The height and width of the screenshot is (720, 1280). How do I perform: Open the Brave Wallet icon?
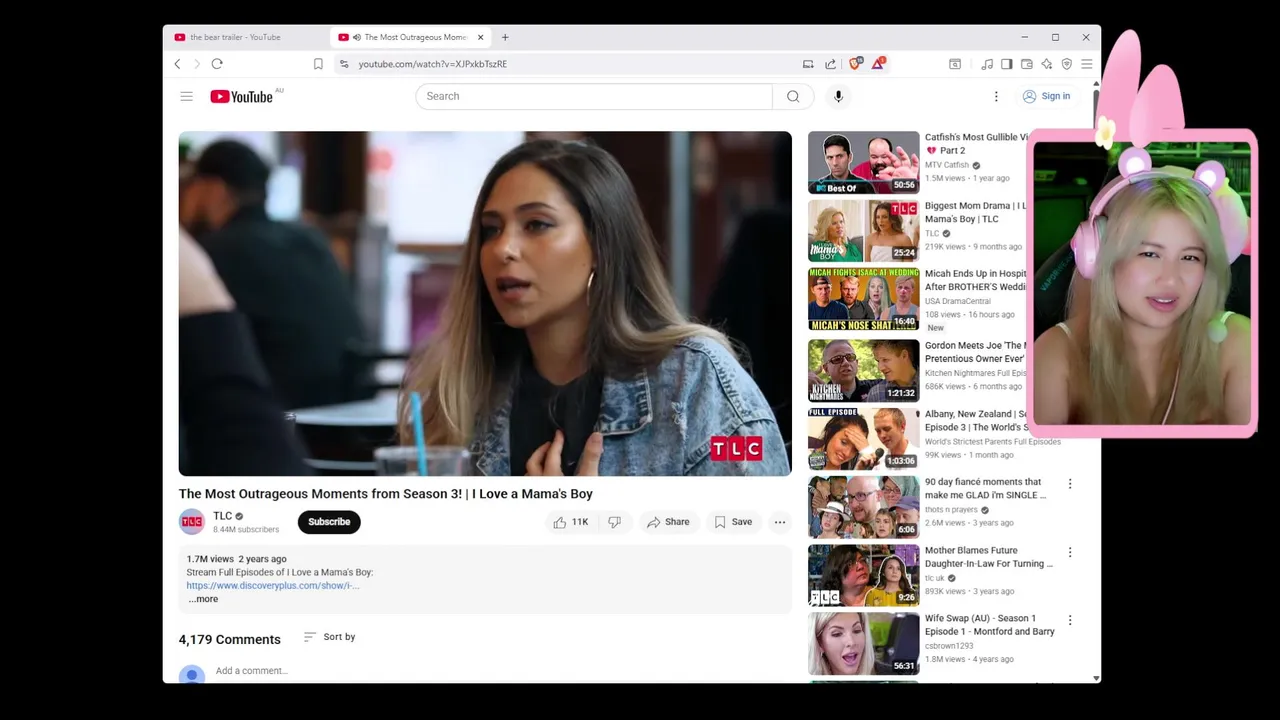tap(1027, 64)
